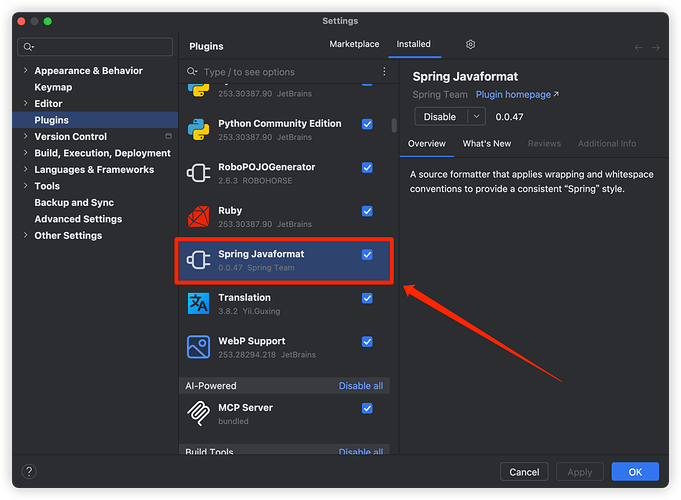This screenshot has width=681, height=500.
Task: Click the MCP Server plugin icon
Action: pos(198,413)
